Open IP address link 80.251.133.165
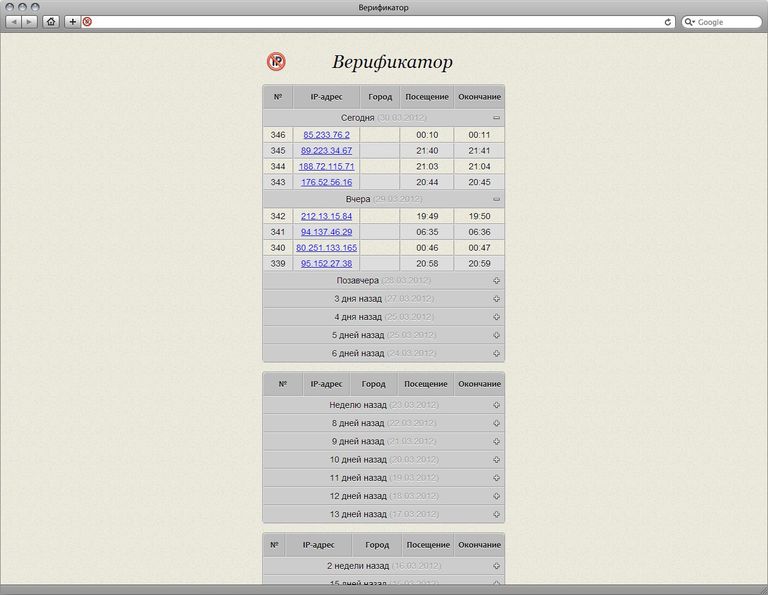768x595 pixels. 326,248
